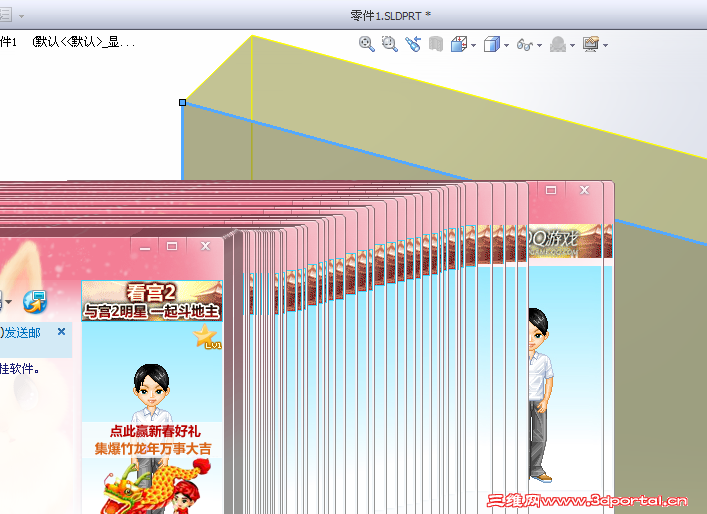
Task: Click the Display Style shaded cube icon
Action: click(x=491, y=44)
